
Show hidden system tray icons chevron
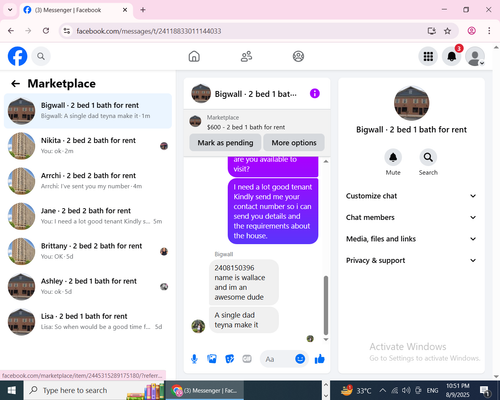[x=383, y=390]
